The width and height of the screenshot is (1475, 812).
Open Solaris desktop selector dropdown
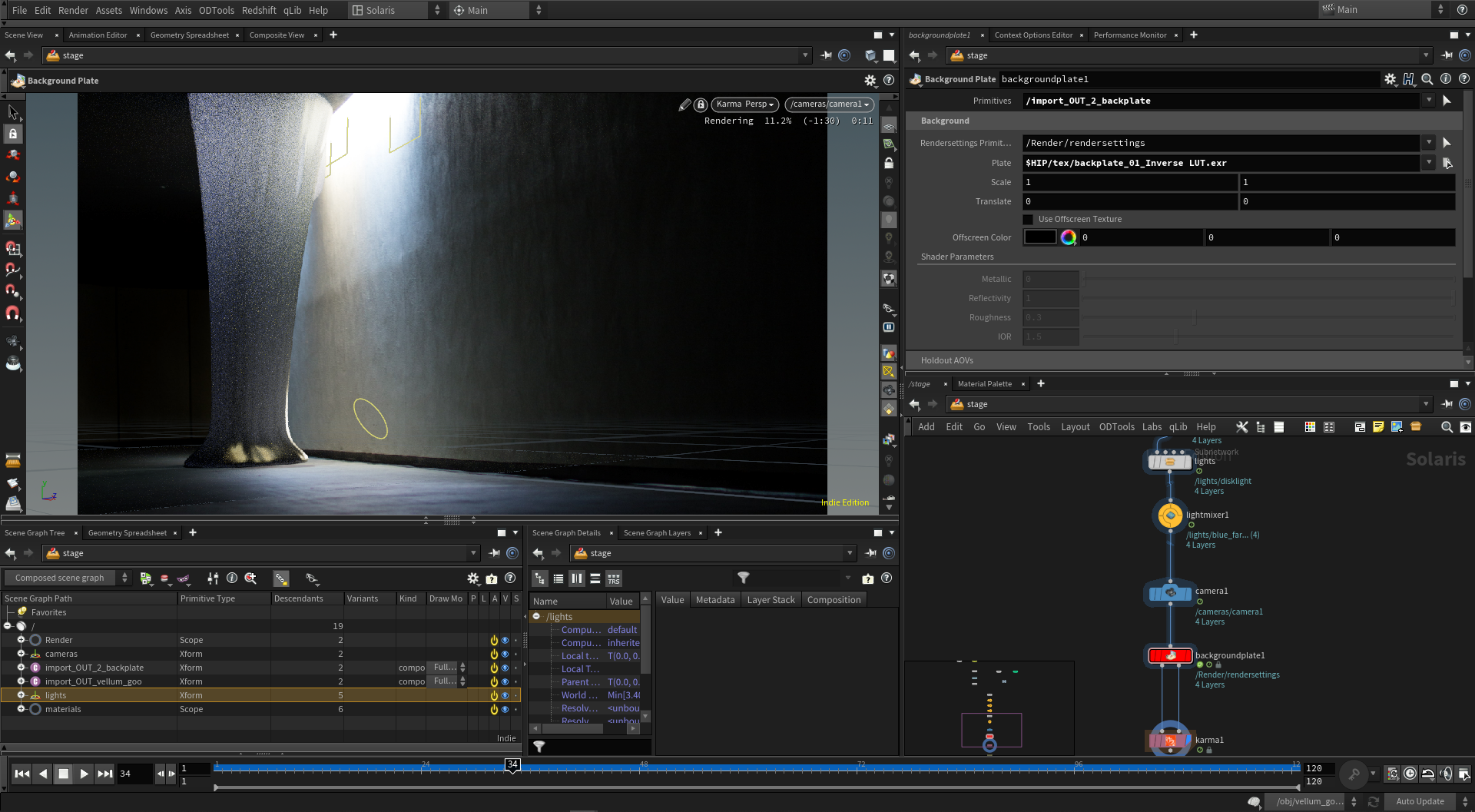point(396,10)
